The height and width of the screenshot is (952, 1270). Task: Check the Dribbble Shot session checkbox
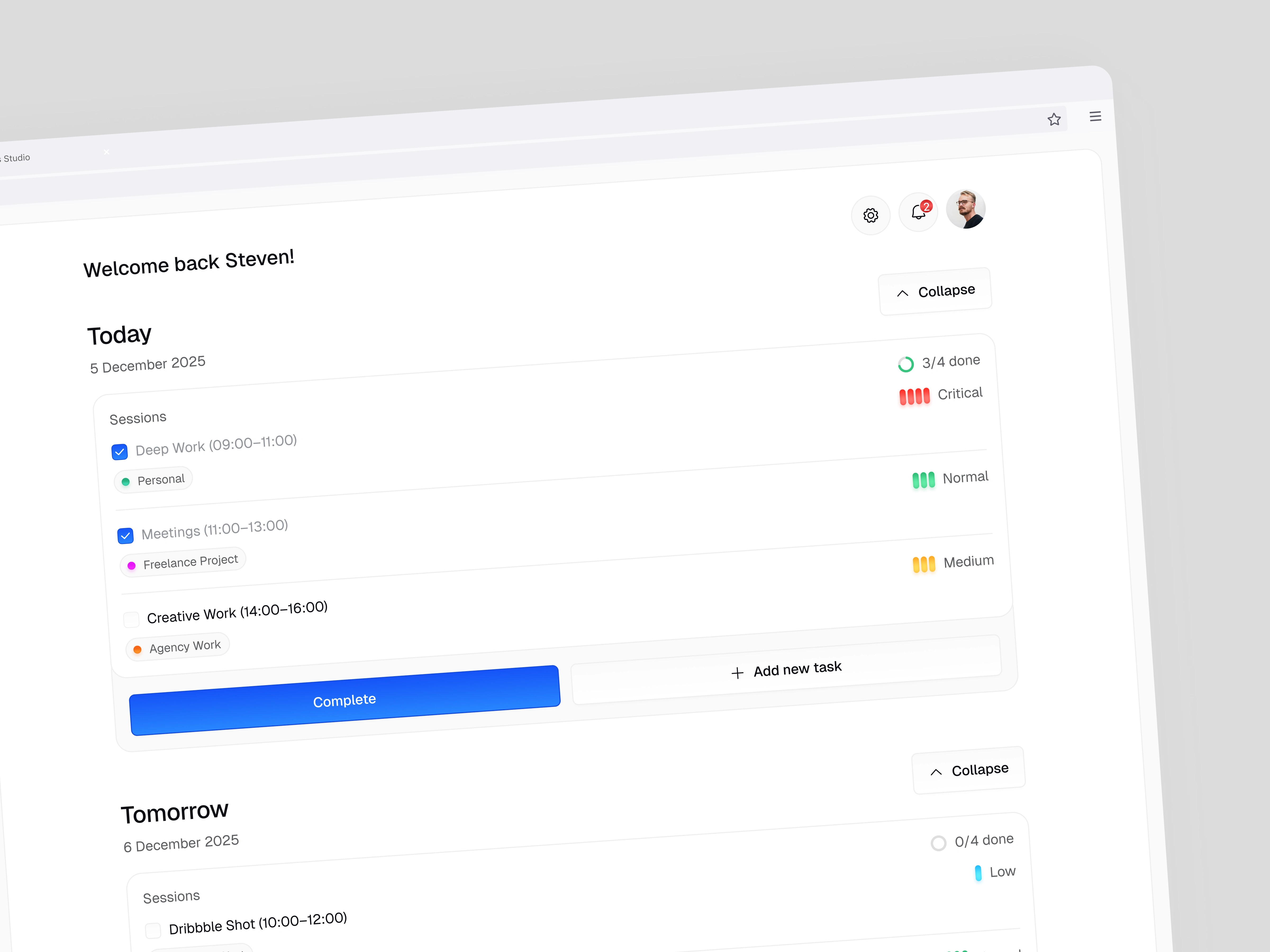coord(153,930)
